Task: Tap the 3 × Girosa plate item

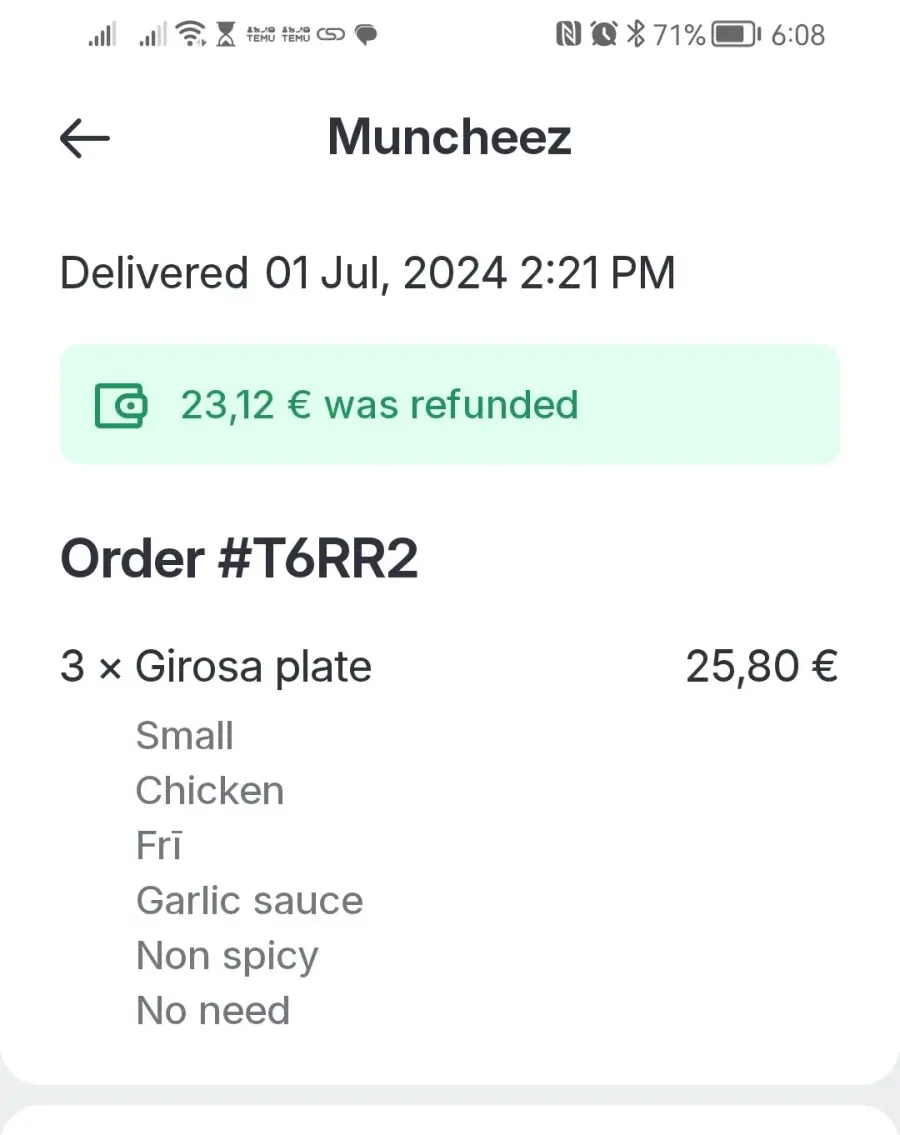Action: click(x=216, y=667)
